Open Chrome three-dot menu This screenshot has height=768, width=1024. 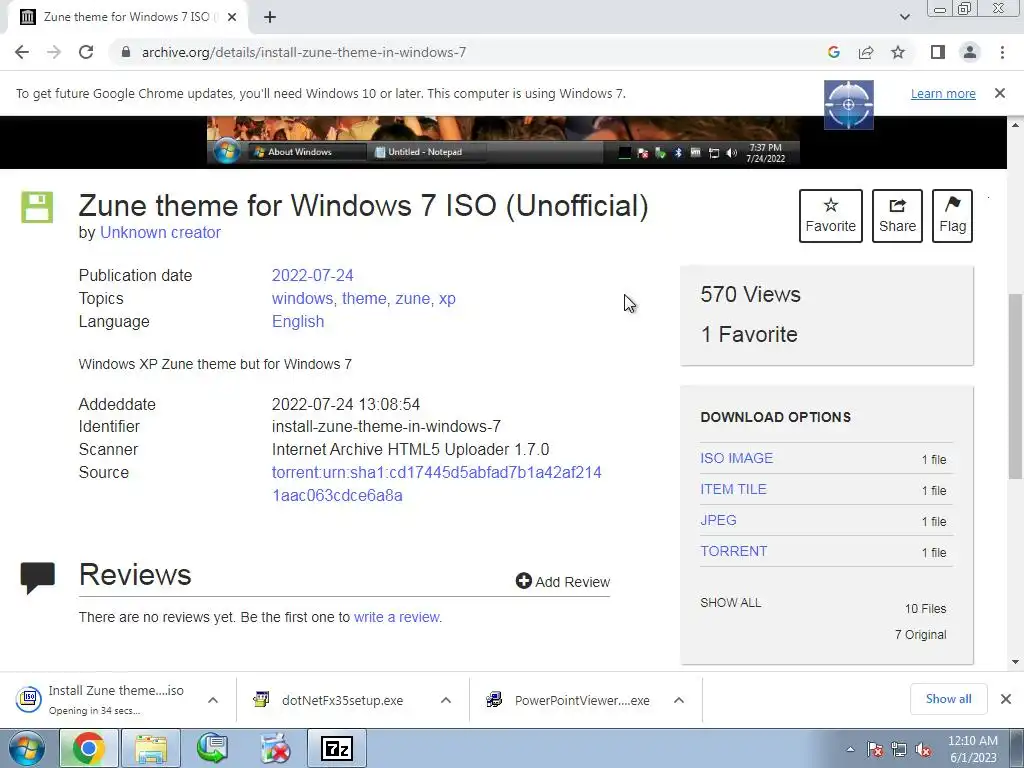click(x=1002, y=52)
